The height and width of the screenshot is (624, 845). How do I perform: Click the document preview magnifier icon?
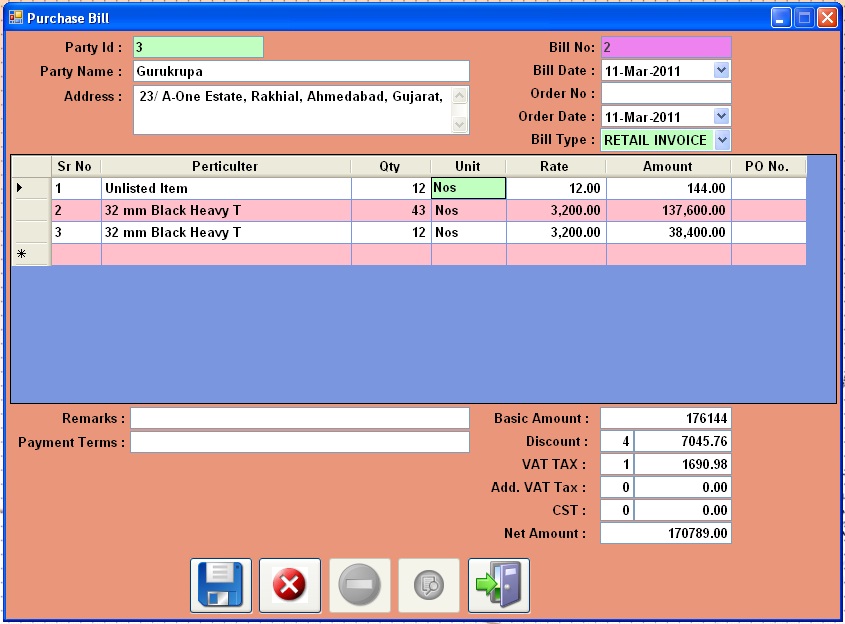[428, 585]
